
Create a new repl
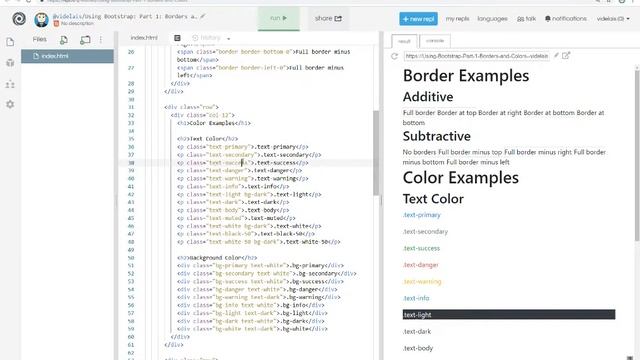(418, 19)
